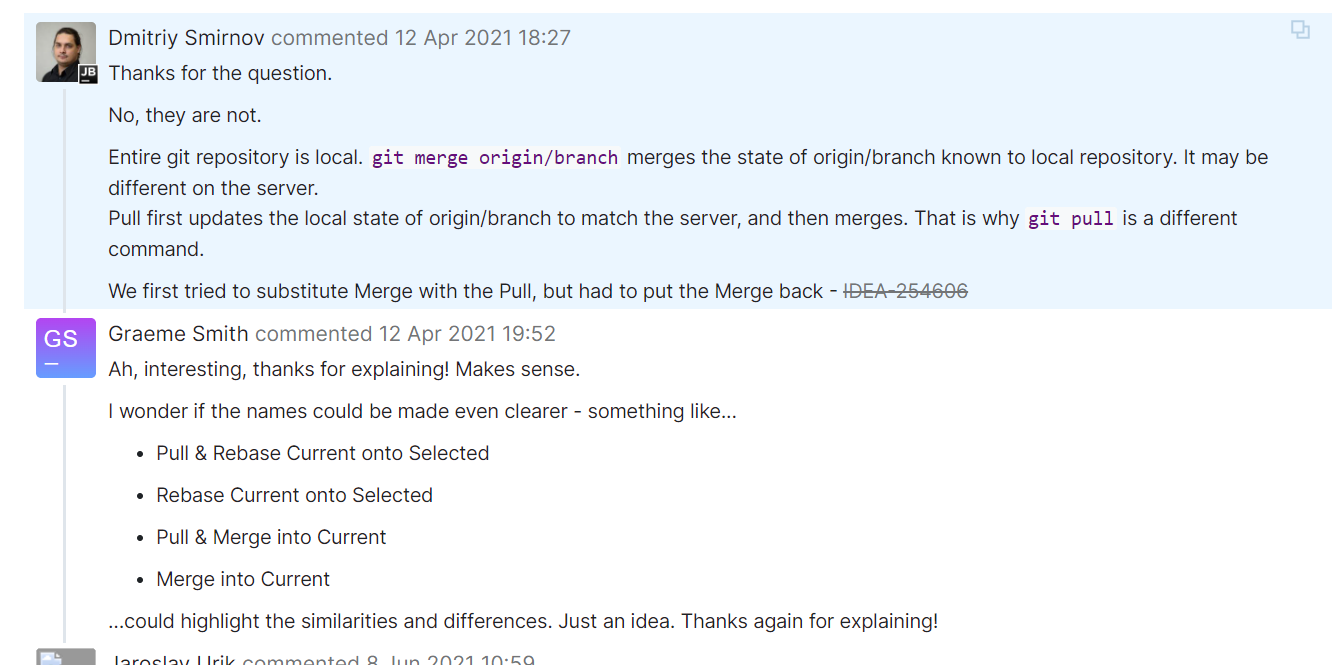This screenshot has width=1338, height=665.
Task: Click the 'Rebase Current onto Selected' list item
Action: [295, 495]
